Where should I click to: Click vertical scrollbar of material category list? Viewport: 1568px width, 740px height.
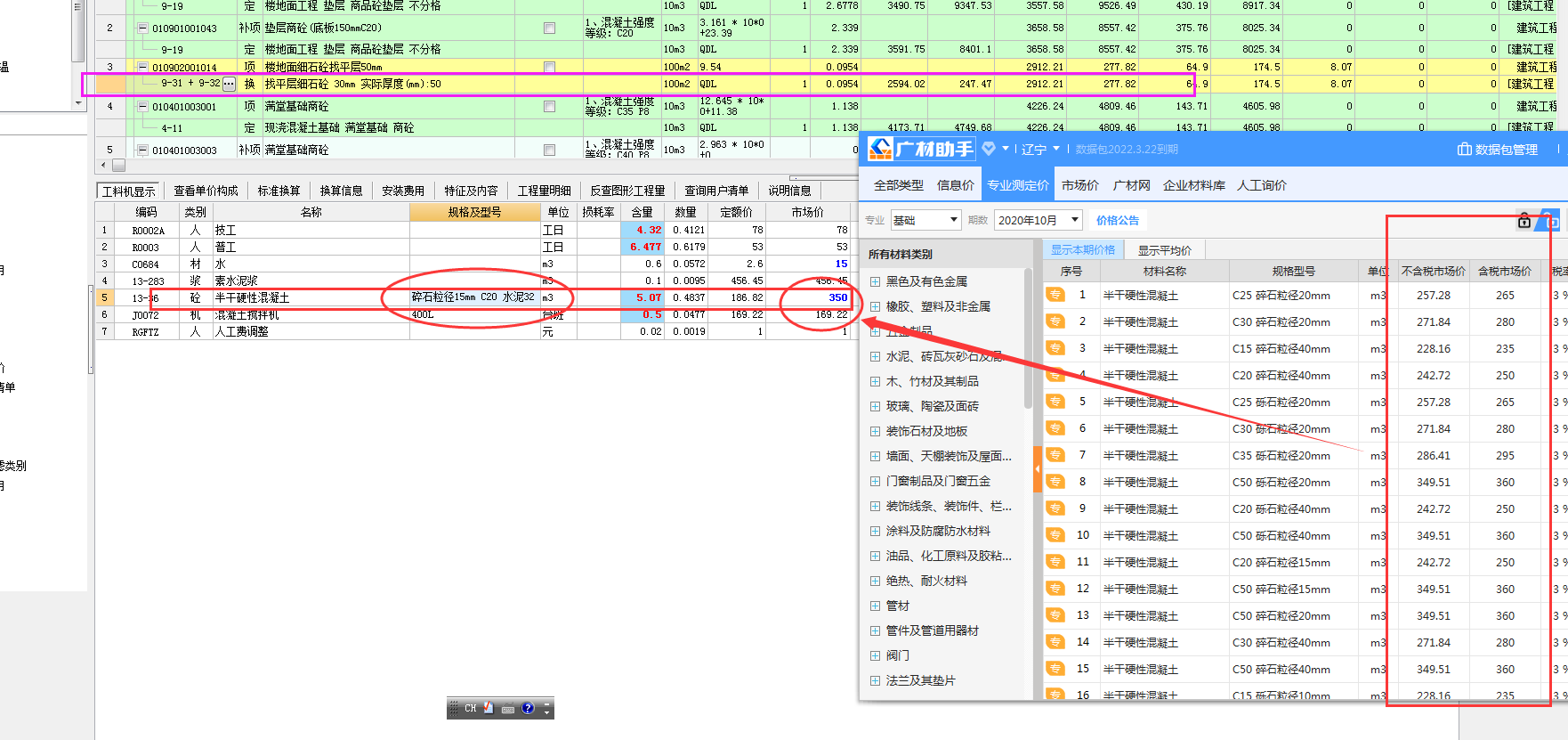(x=1029, y=338)
